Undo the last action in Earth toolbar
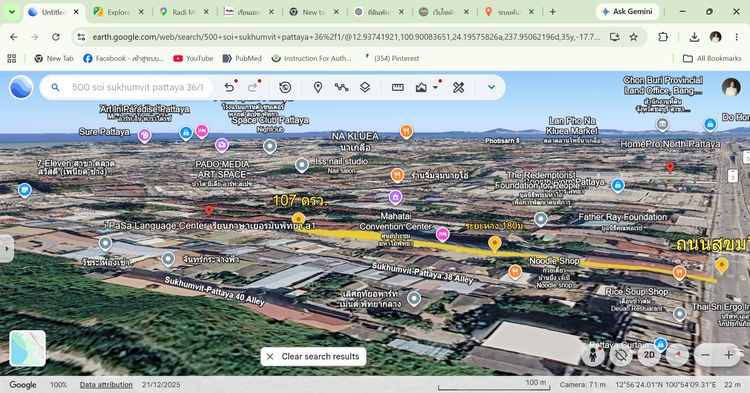 coord(230,87)
